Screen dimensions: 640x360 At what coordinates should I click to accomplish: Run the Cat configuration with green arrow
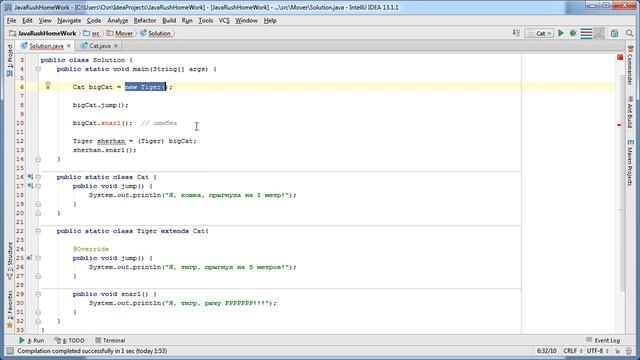coord(561,33)
